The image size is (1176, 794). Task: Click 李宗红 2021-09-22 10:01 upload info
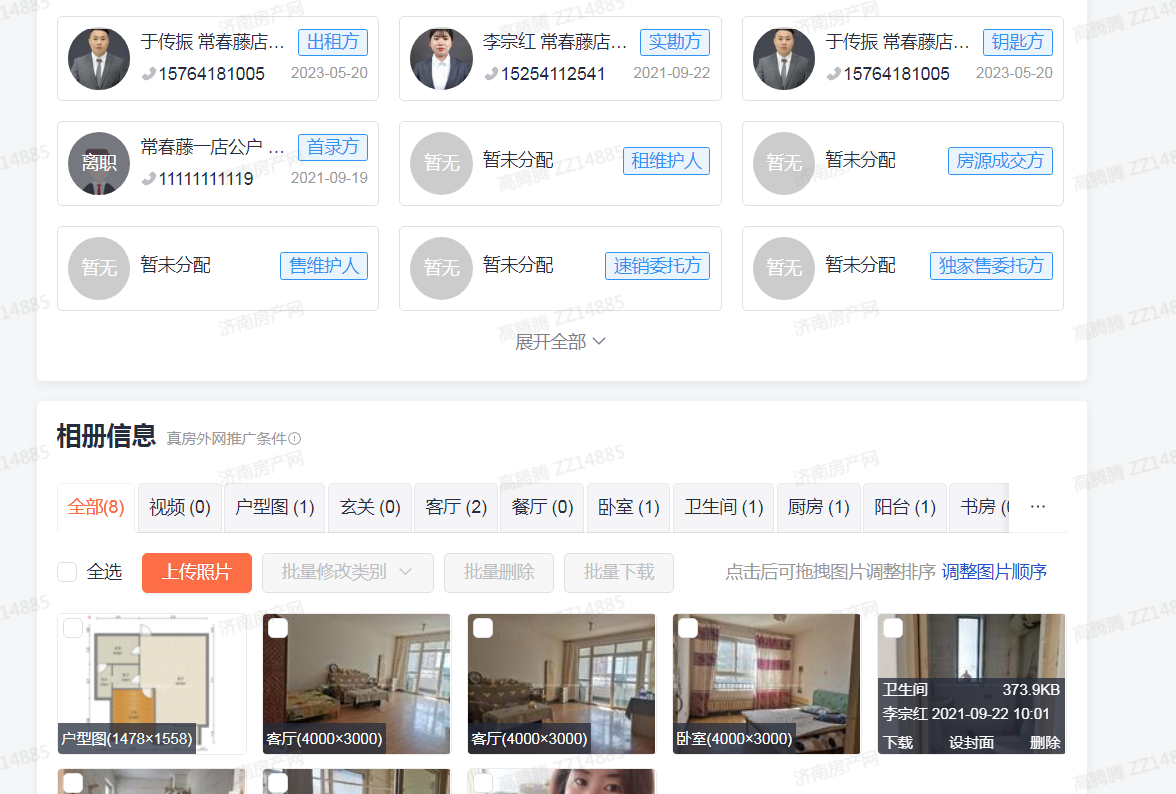coord(966,714)
